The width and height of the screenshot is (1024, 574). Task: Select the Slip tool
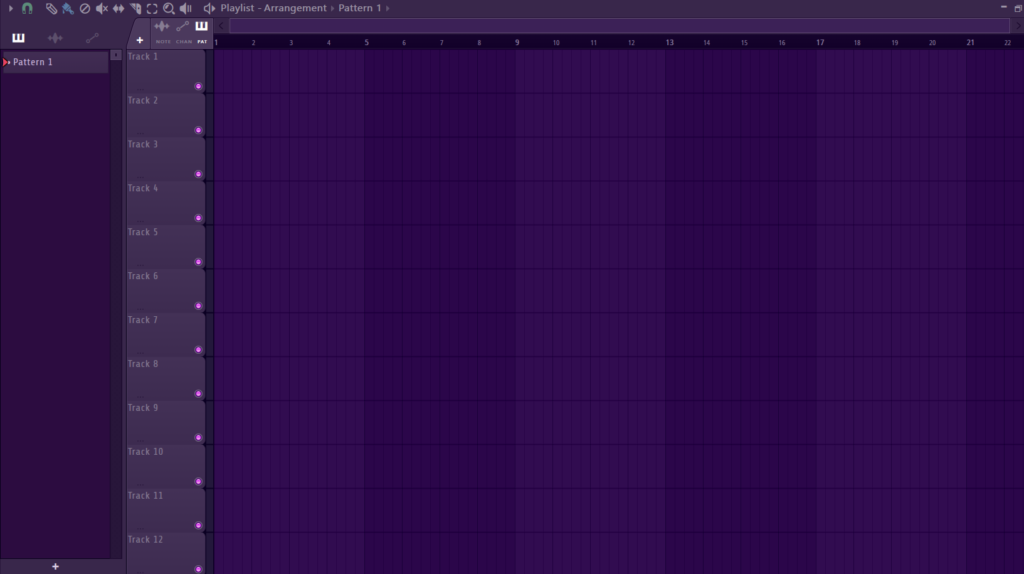point(119,8)
